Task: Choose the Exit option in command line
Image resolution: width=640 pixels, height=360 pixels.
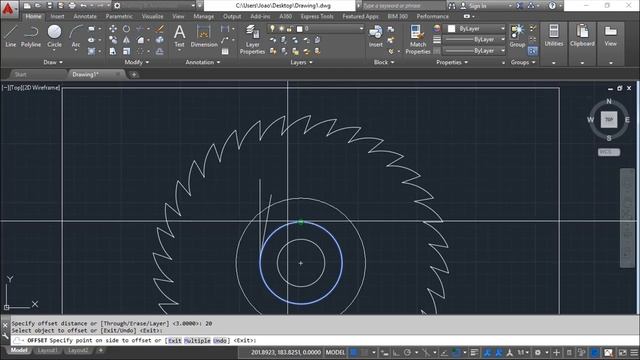Action: (175, 340)
